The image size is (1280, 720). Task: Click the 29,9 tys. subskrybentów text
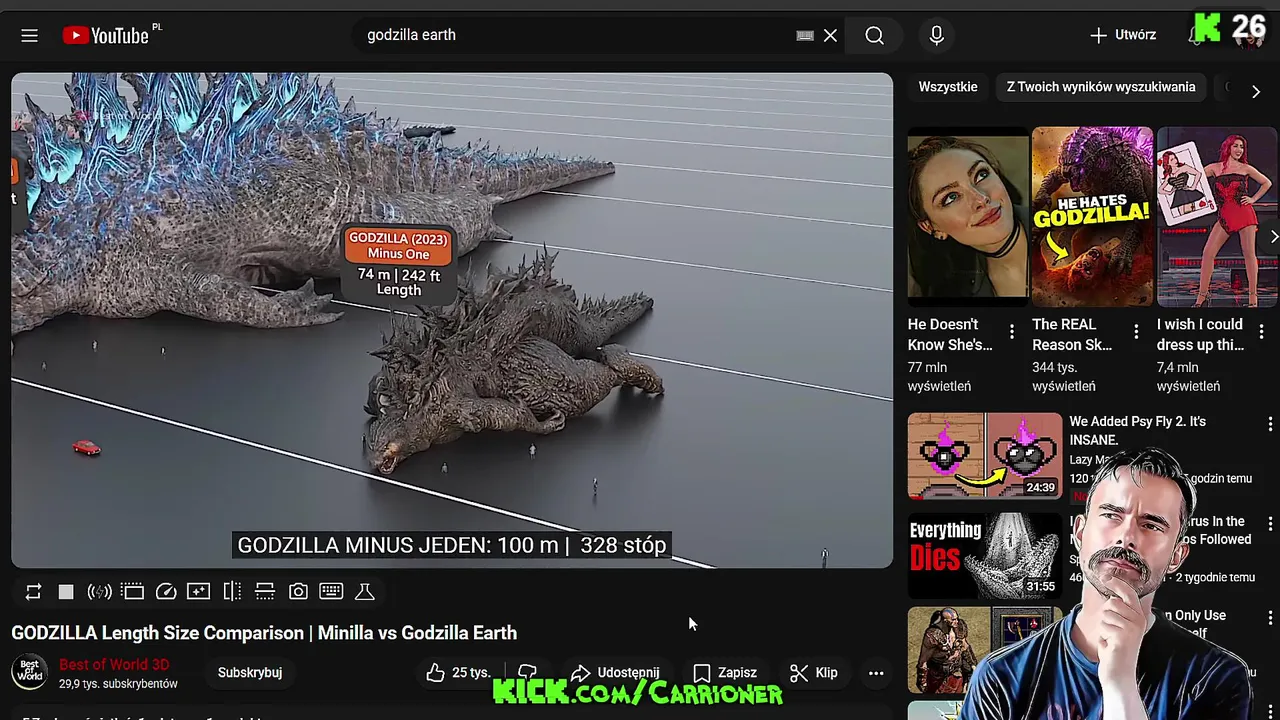(x=118, y=684)
